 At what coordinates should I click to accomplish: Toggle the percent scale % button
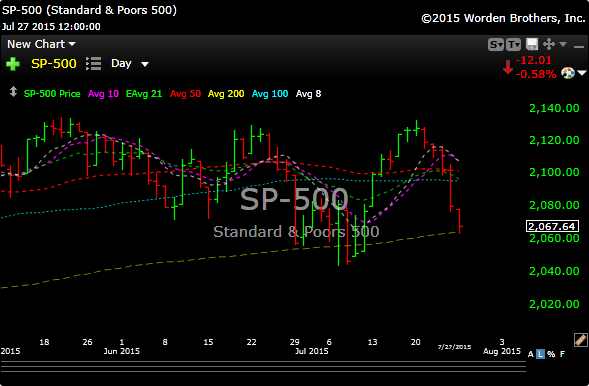click(x=551, y=354)
